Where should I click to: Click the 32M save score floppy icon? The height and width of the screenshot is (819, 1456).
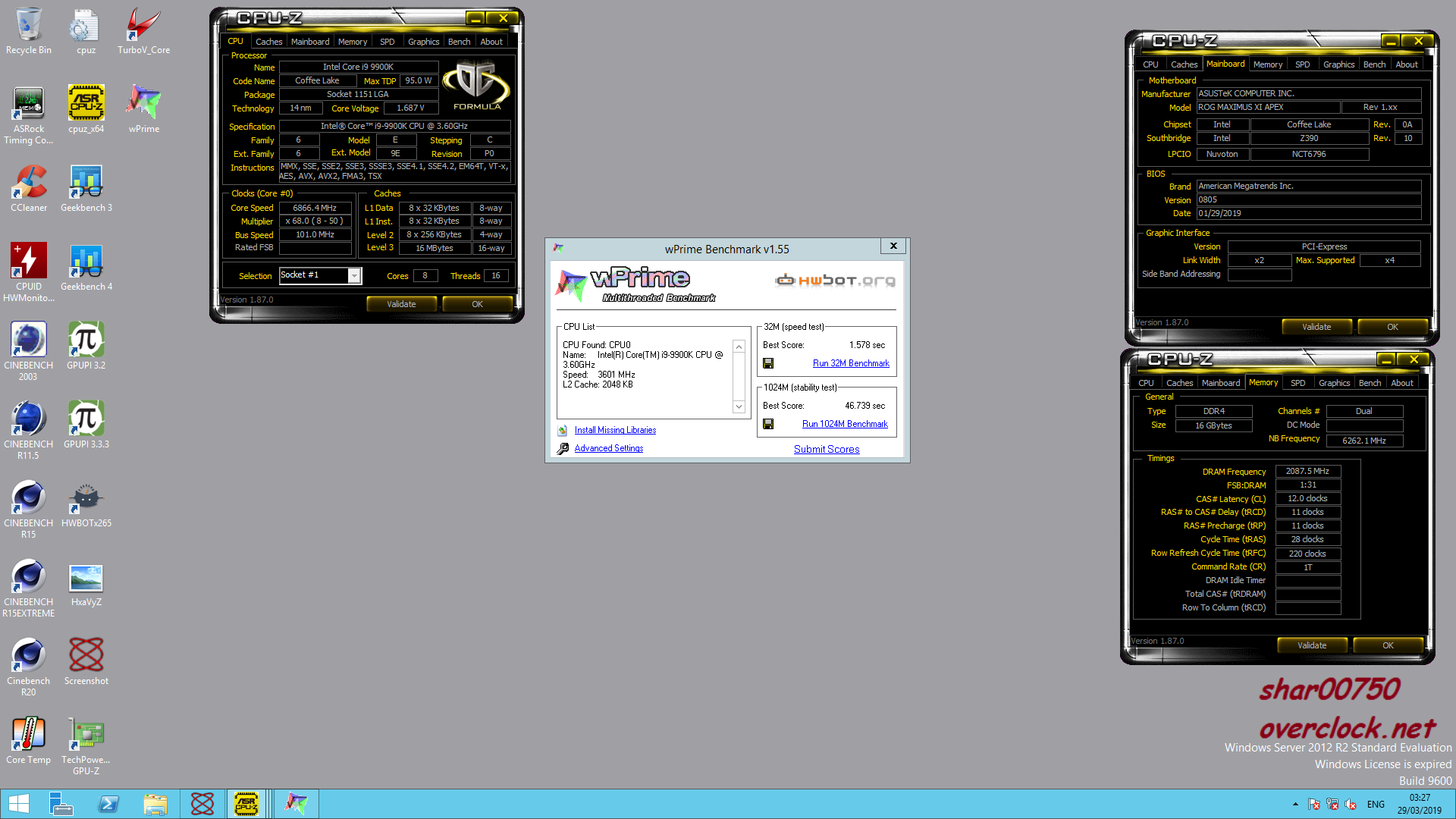pyautogui.click(x=768, y=364)
